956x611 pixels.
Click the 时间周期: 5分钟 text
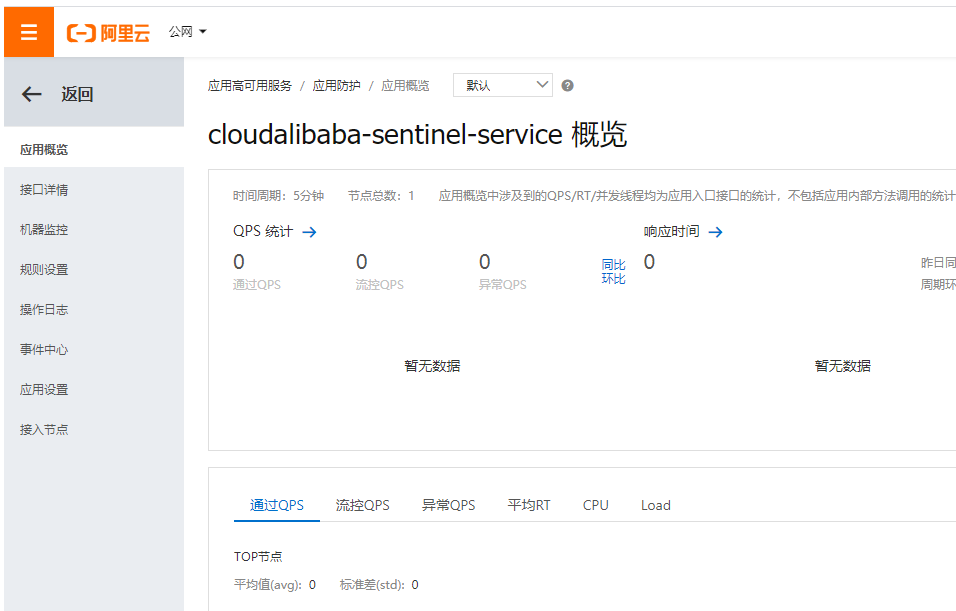click(x=279, y=196)
